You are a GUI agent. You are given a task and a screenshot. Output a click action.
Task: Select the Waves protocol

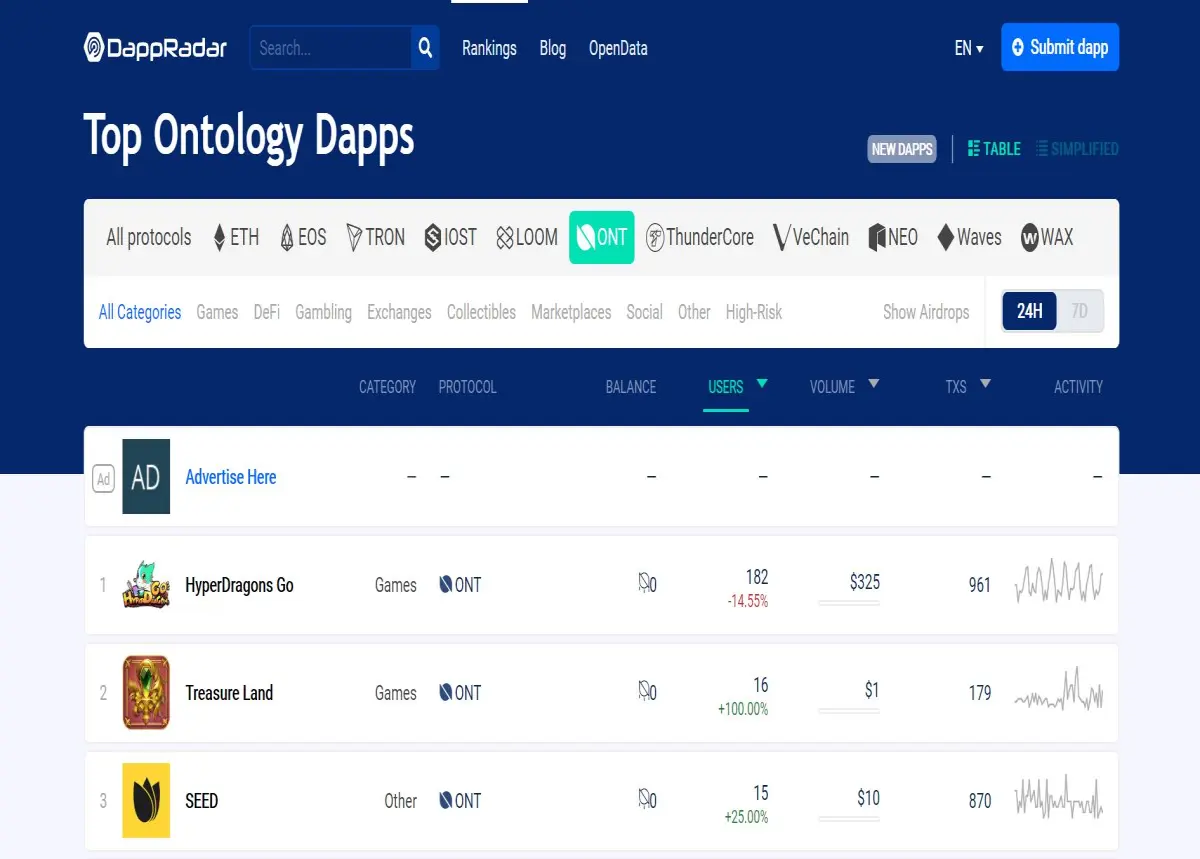point(969,237)
